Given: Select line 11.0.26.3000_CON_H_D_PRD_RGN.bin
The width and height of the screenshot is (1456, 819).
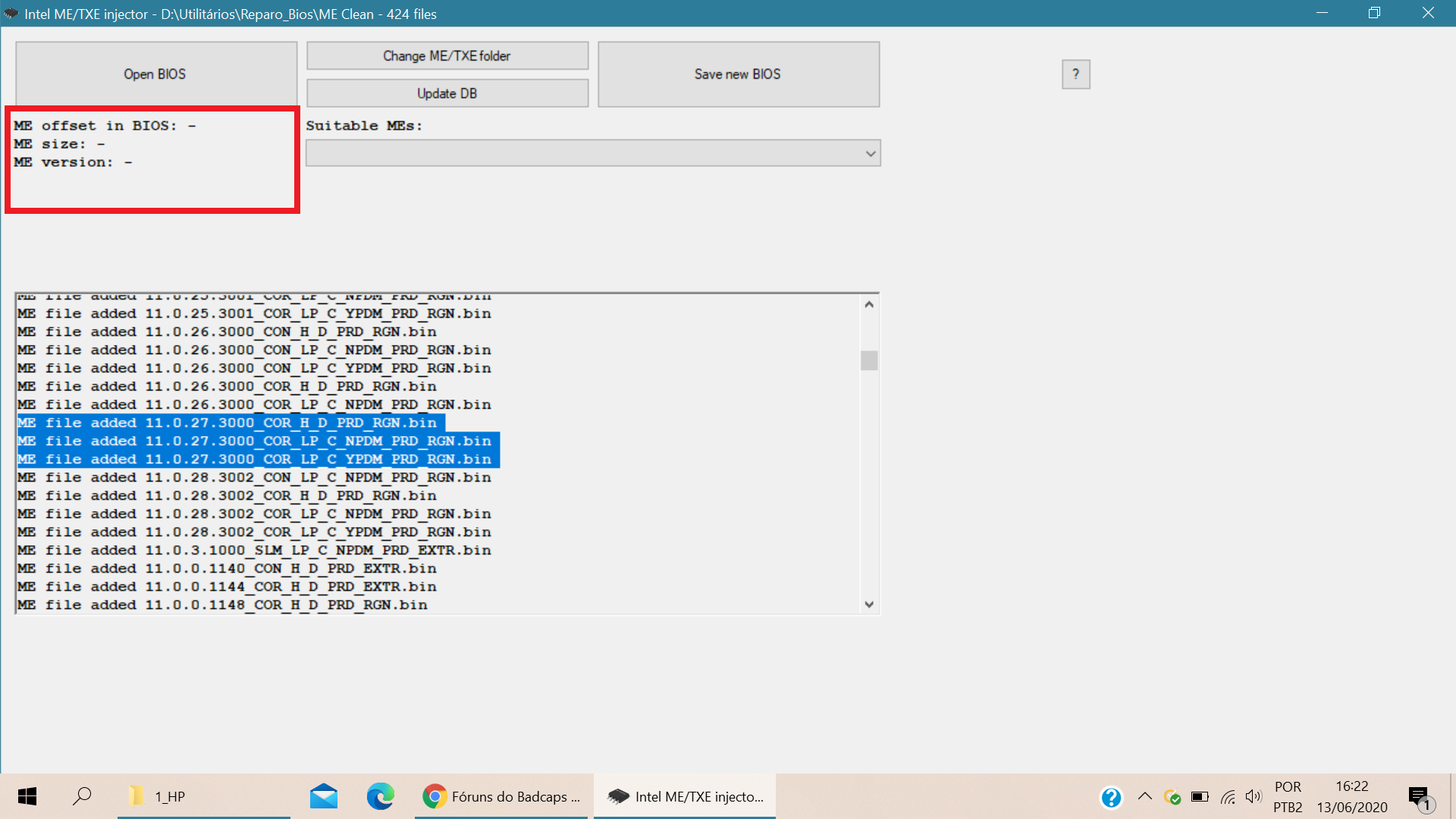Looking at the screenshot, I should click(x=227, y=332).
